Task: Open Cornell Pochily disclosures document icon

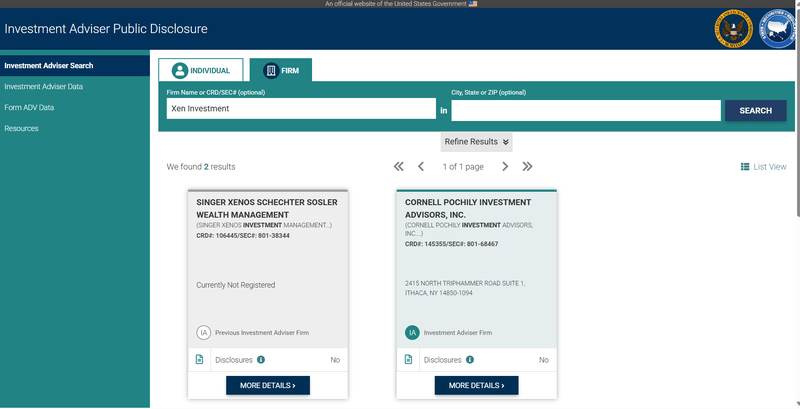Action: pos(408,360)
